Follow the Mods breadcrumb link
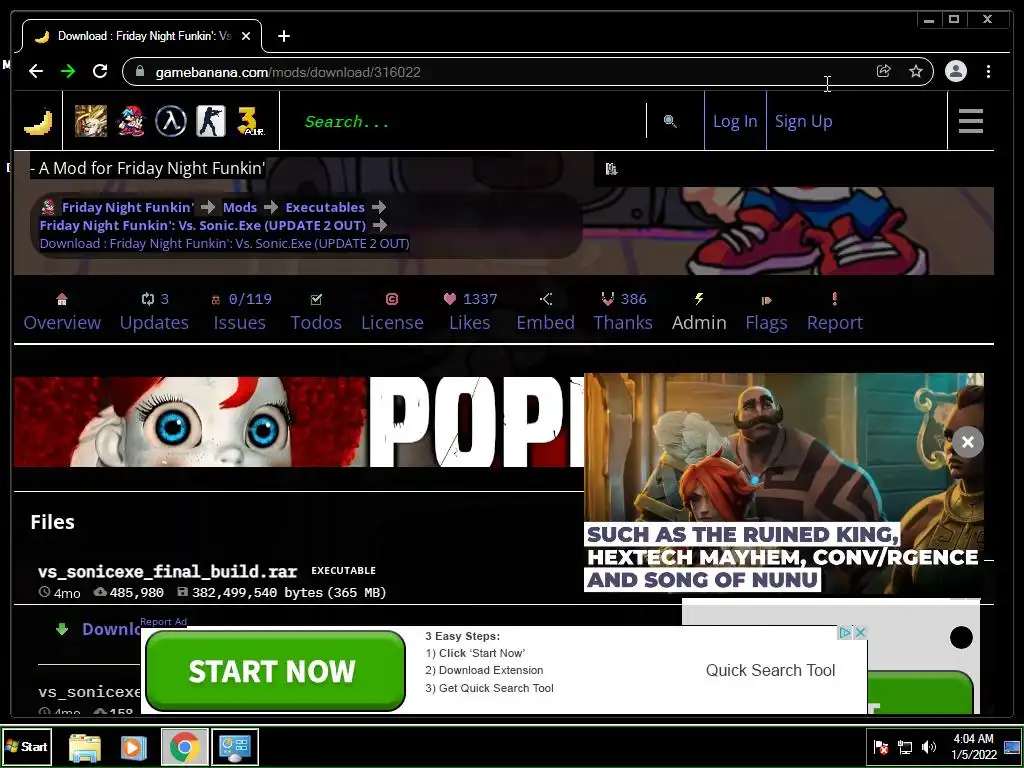Screen dimensions: 1024x768 pos(240,207)
